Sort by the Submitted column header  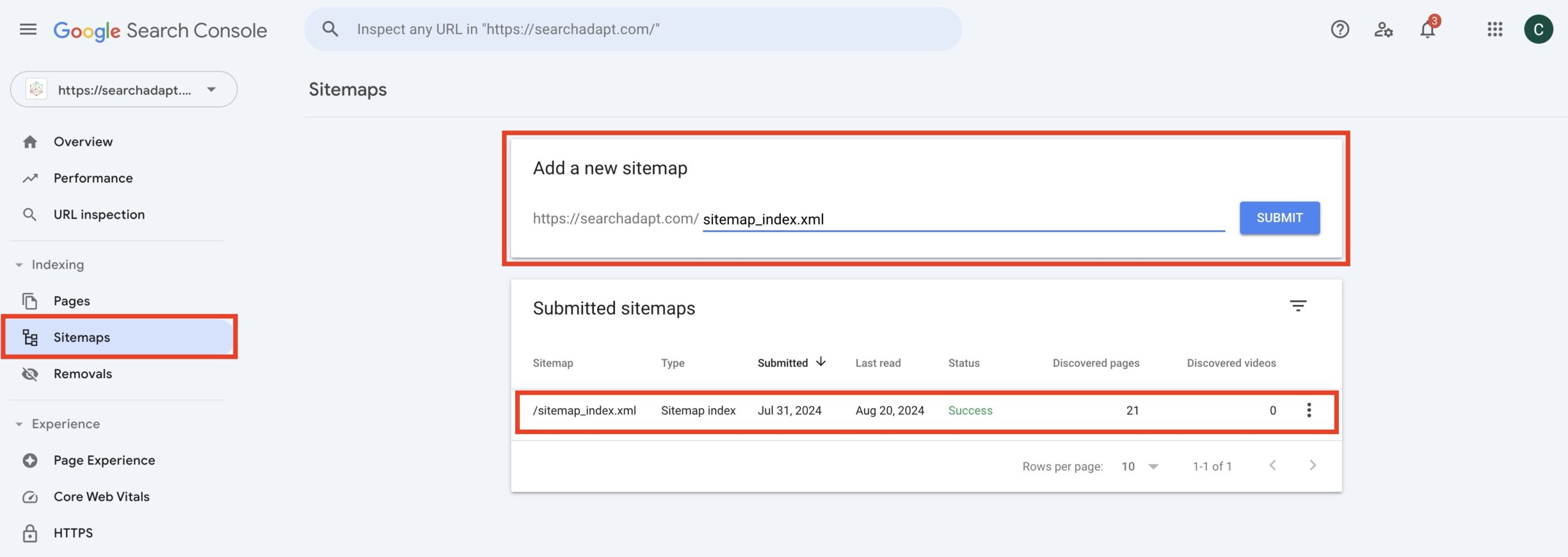tap(782, 363)
